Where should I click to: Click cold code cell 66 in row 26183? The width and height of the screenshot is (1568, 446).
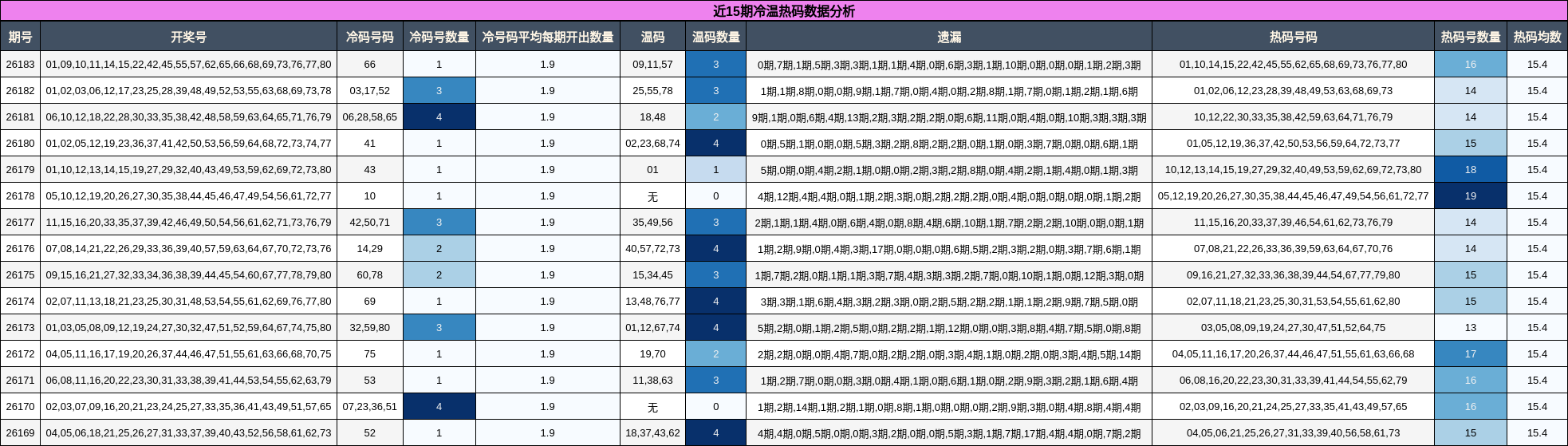(x=369, y=65)
